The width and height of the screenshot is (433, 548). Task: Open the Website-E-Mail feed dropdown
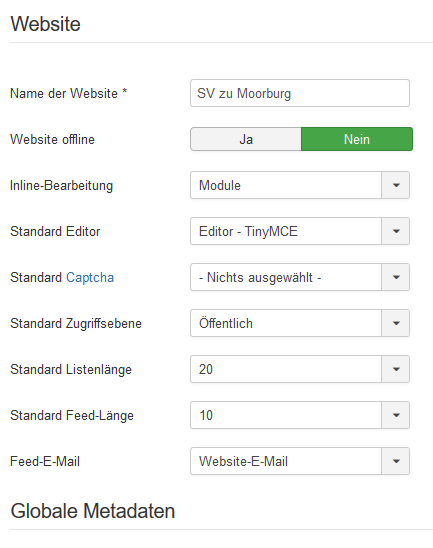click(x=300, y=461)
